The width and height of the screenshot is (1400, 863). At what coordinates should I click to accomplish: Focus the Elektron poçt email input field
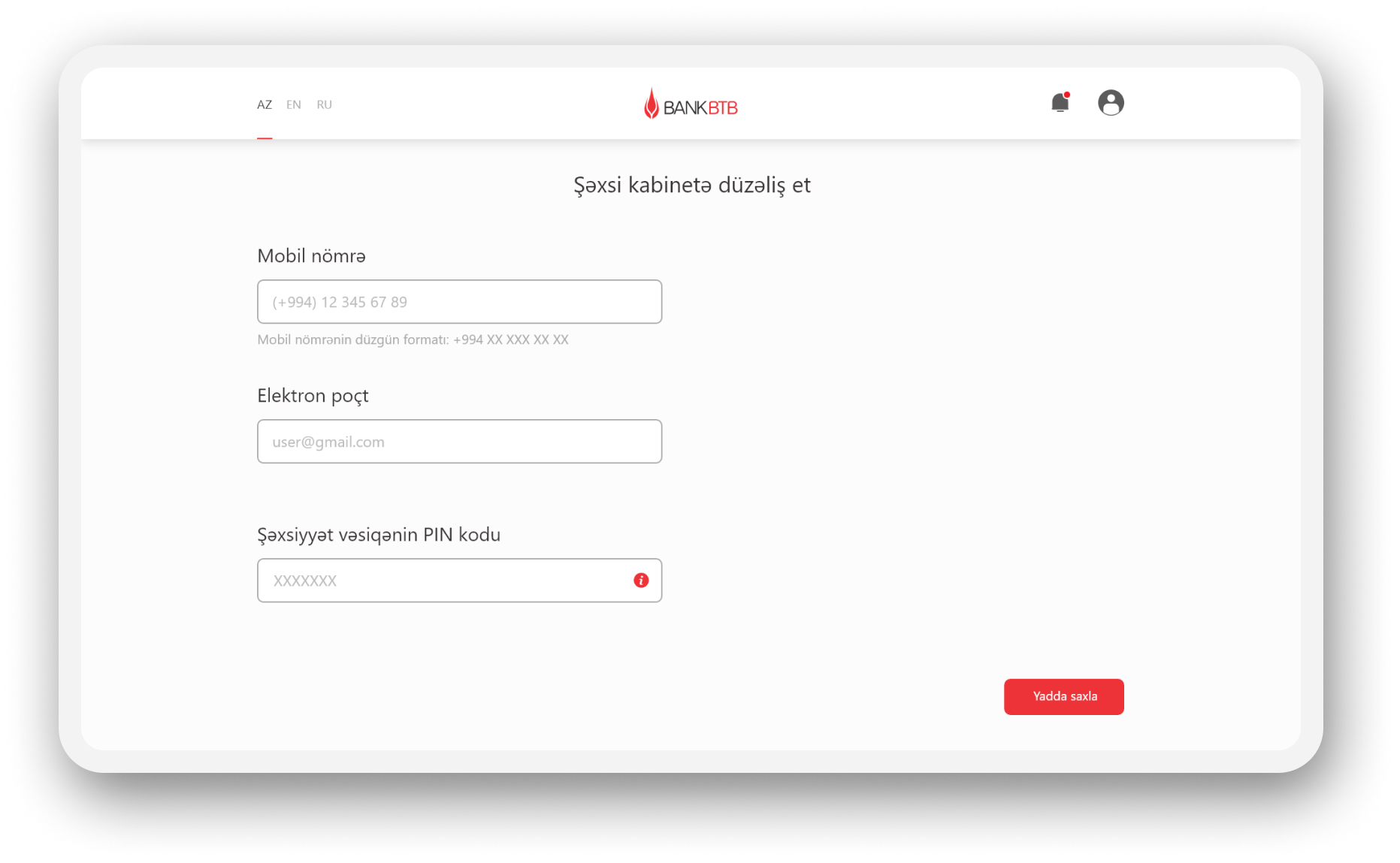click(x=460, y=442)
